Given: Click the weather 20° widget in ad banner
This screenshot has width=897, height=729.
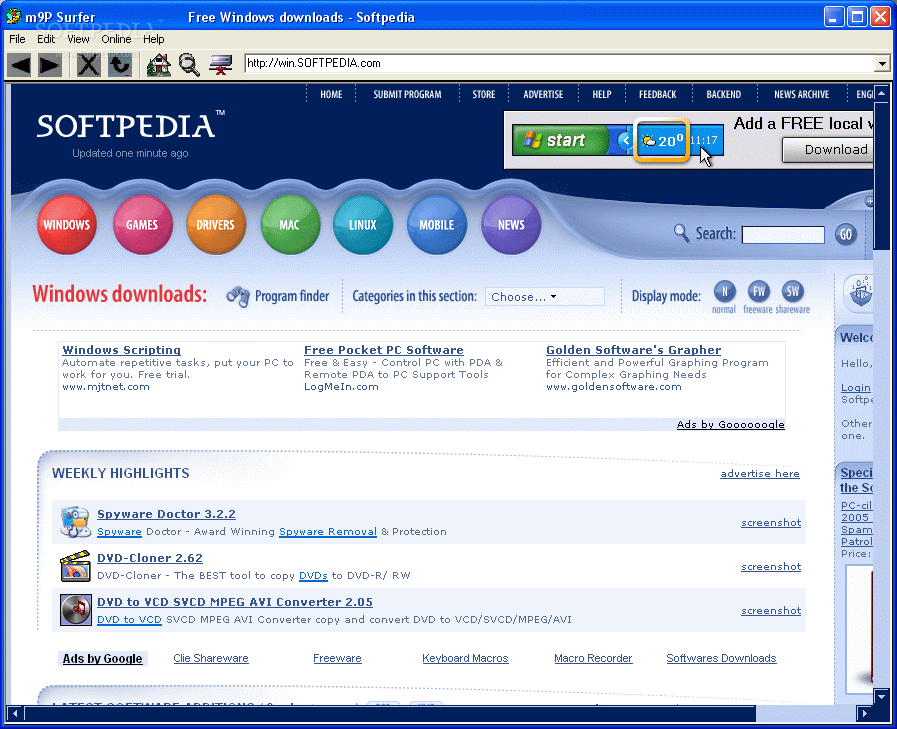Looking at the screenshot, I should pos(661,140).
